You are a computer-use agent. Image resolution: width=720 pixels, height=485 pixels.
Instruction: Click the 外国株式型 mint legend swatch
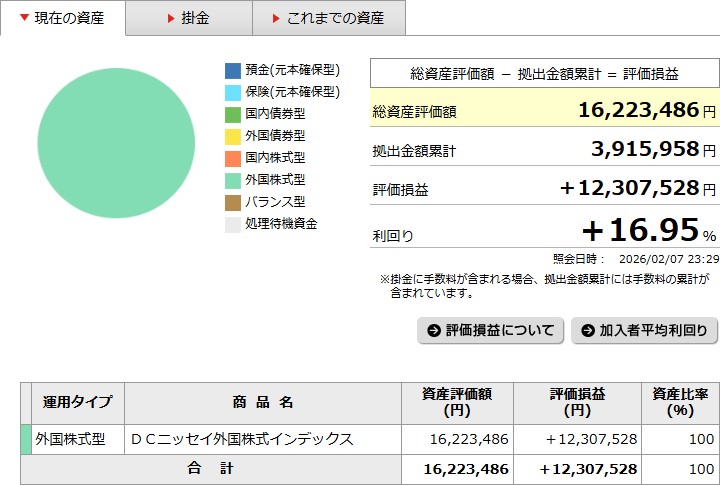point(233,180)
